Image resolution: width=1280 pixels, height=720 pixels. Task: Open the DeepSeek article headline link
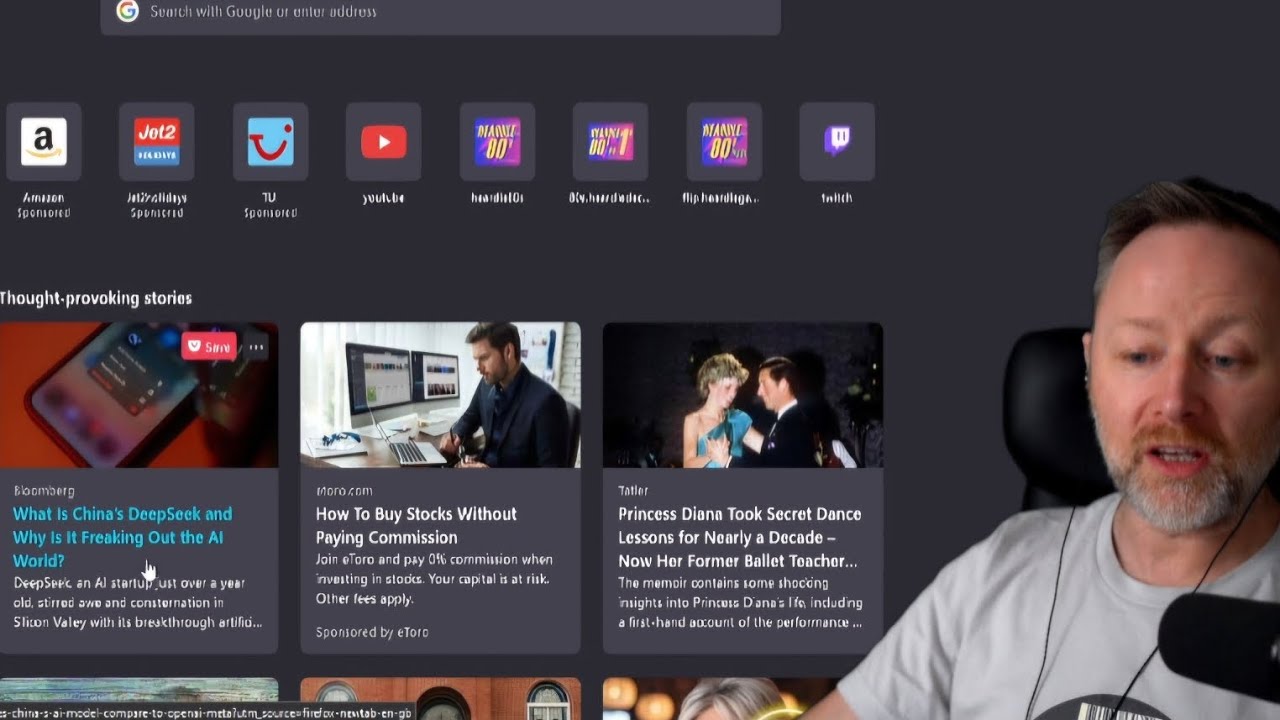tap(122, 537)
